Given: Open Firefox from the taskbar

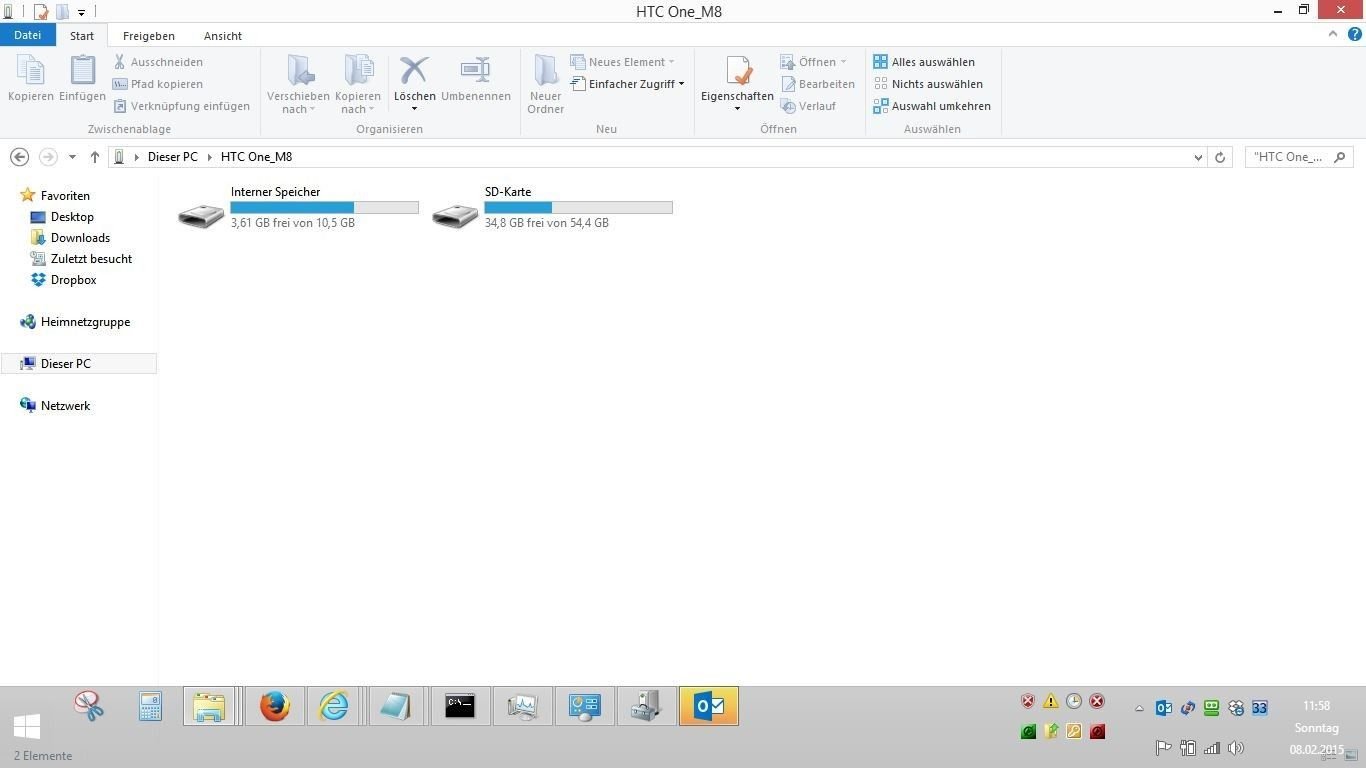Looking at the screenshot, I should pos(274,706).
